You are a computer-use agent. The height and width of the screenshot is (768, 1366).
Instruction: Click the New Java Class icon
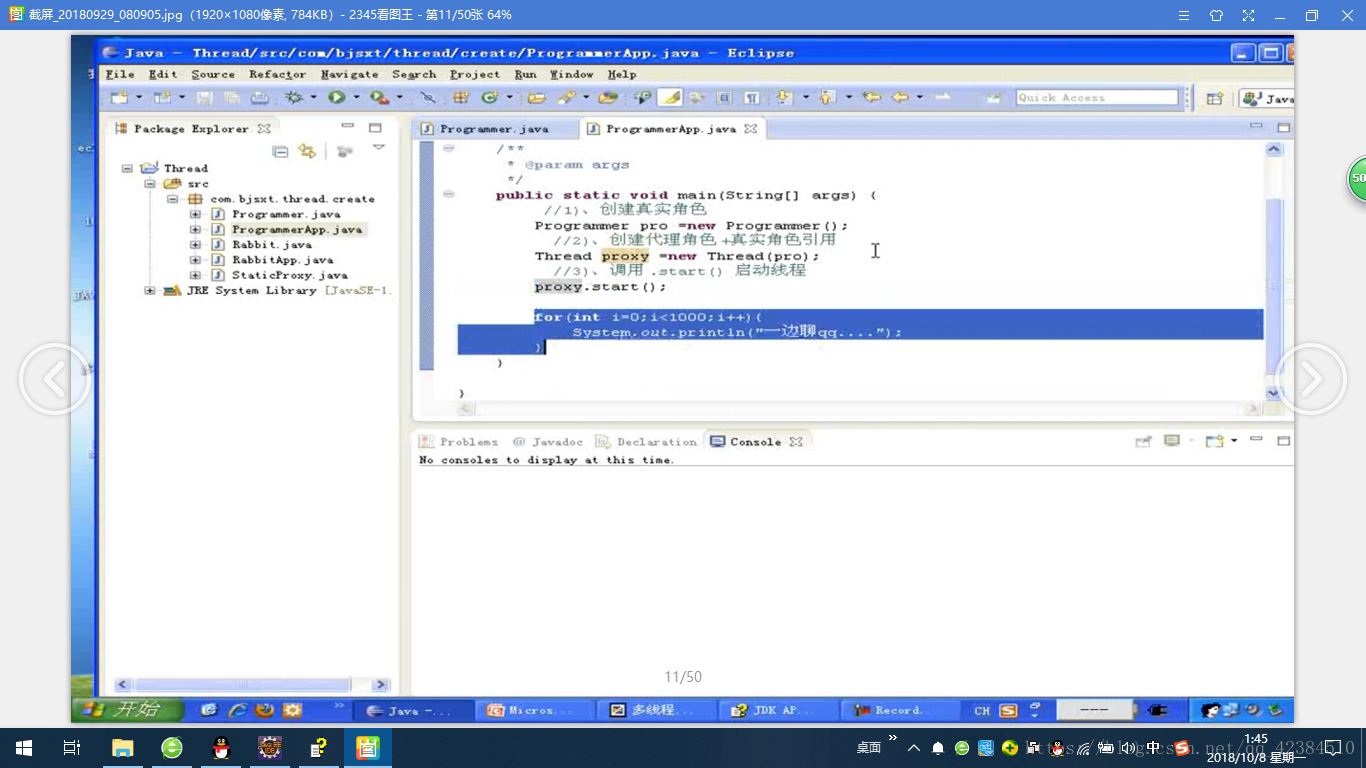point(489,97)
